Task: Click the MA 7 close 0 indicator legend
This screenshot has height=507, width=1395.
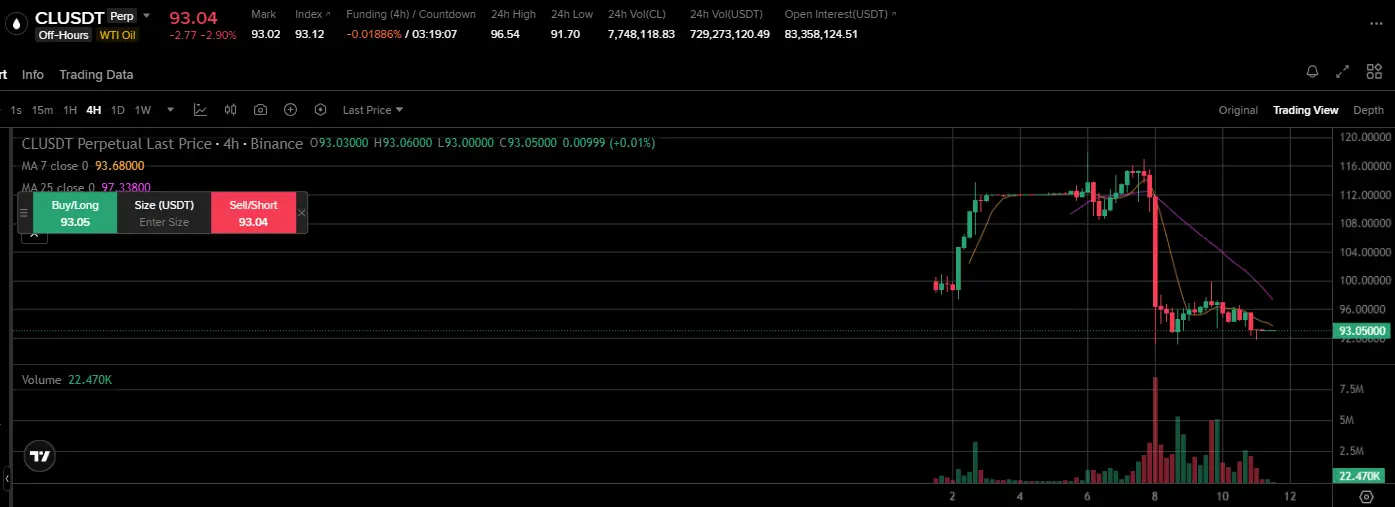Action: (x=83, y=166)
